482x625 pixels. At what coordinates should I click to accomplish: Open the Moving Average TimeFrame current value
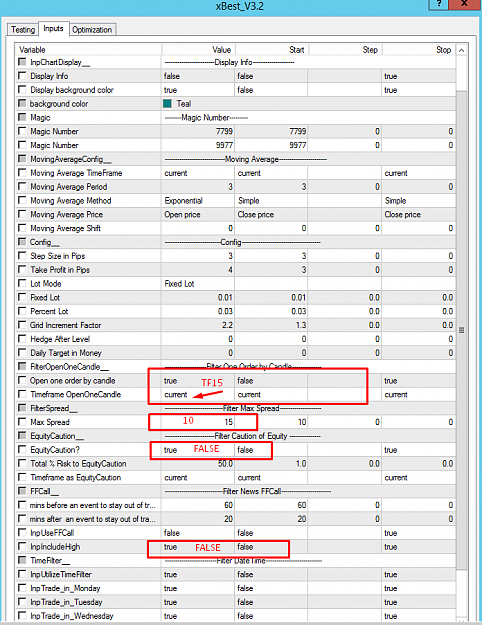[176, 173]
